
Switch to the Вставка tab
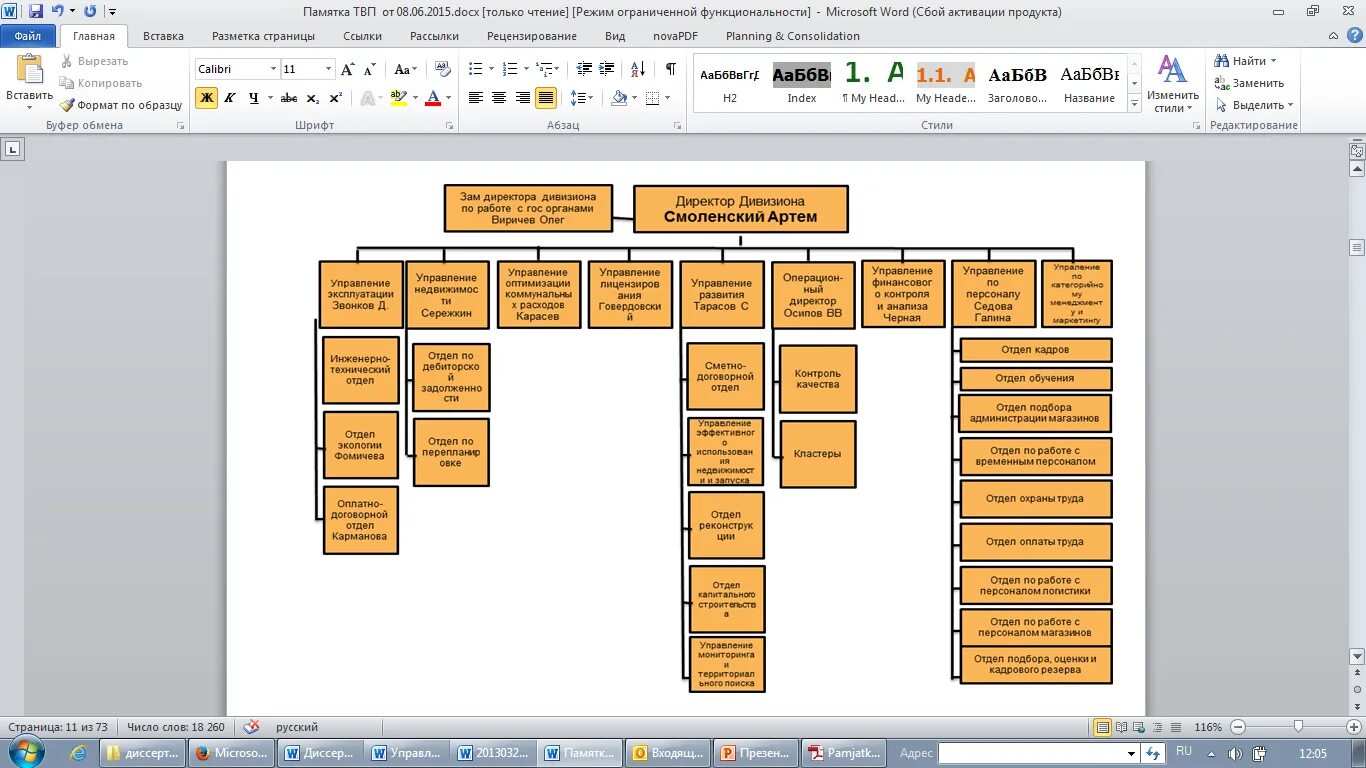point(163,36)
